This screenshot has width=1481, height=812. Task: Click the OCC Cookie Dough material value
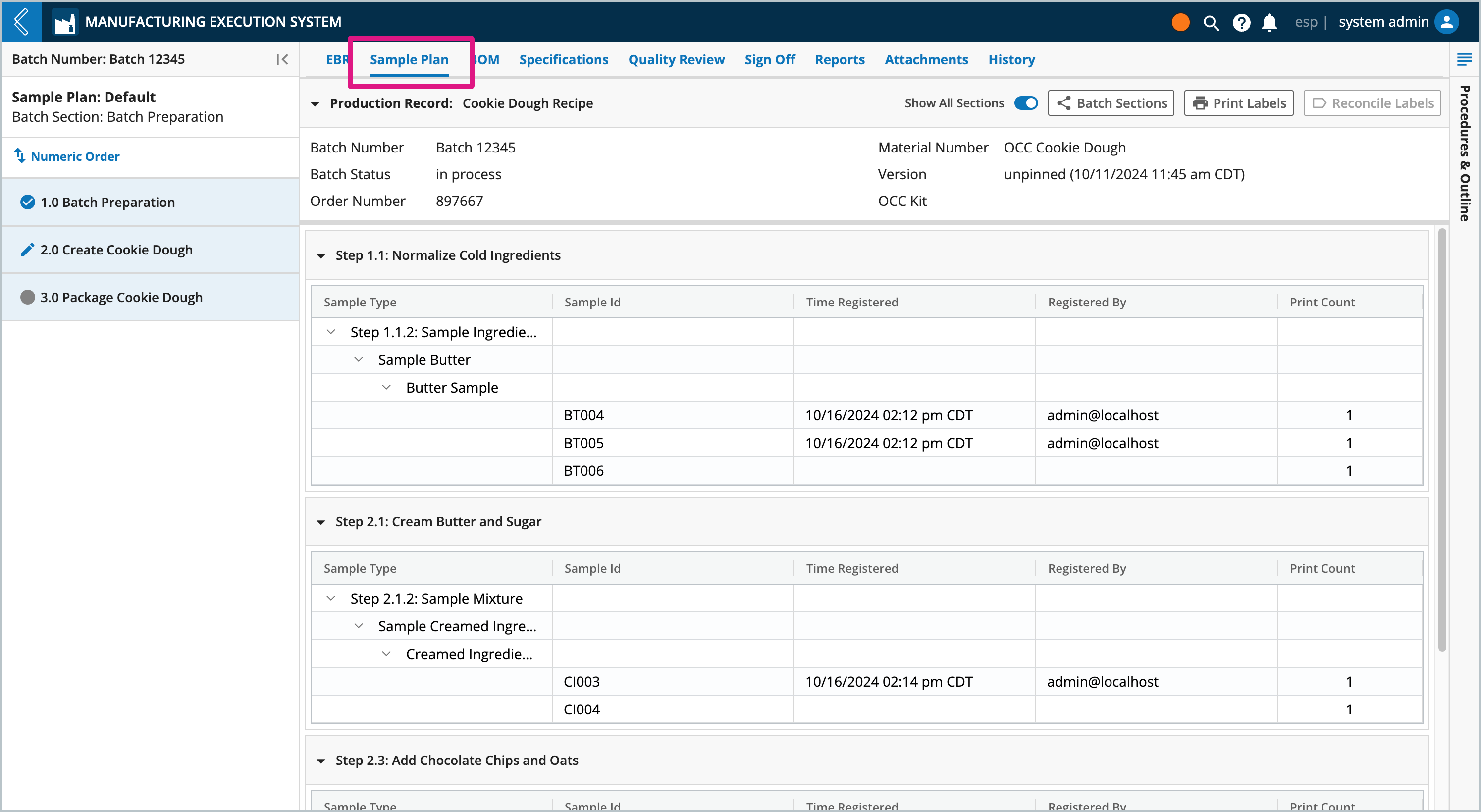(1064, 147)
